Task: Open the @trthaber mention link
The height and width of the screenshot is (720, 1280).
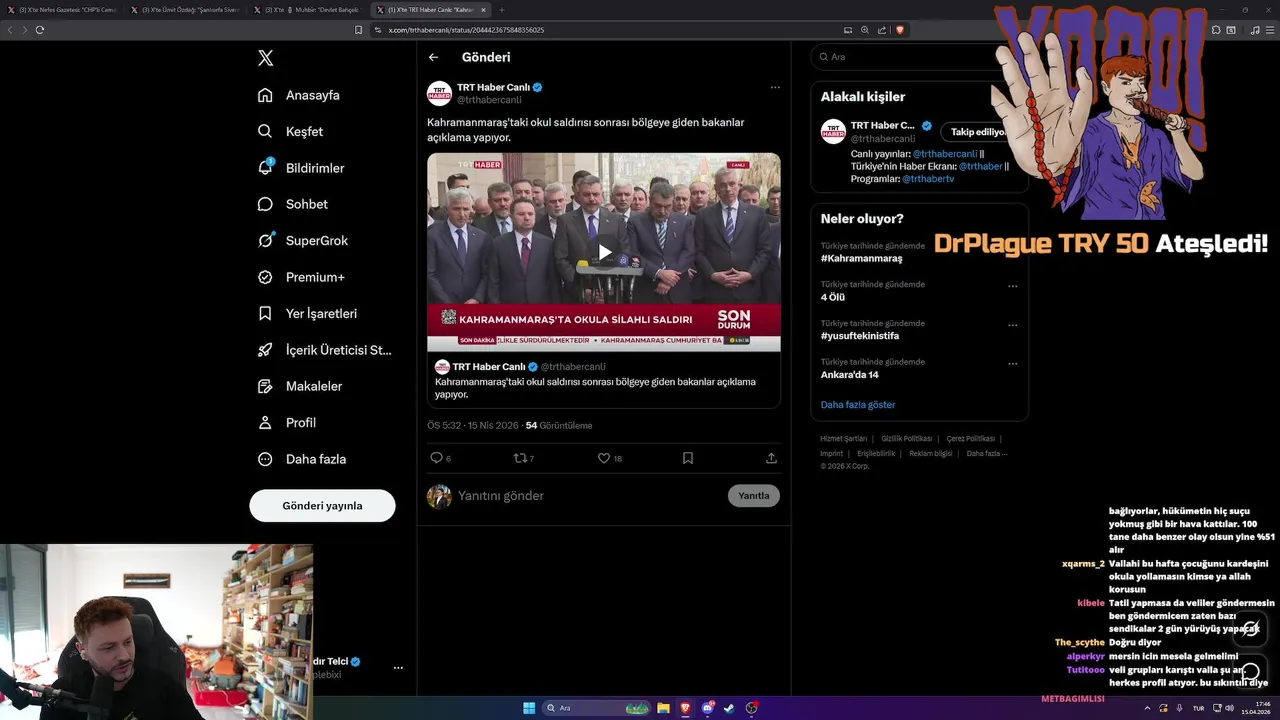Action: (x=980, y=166)
